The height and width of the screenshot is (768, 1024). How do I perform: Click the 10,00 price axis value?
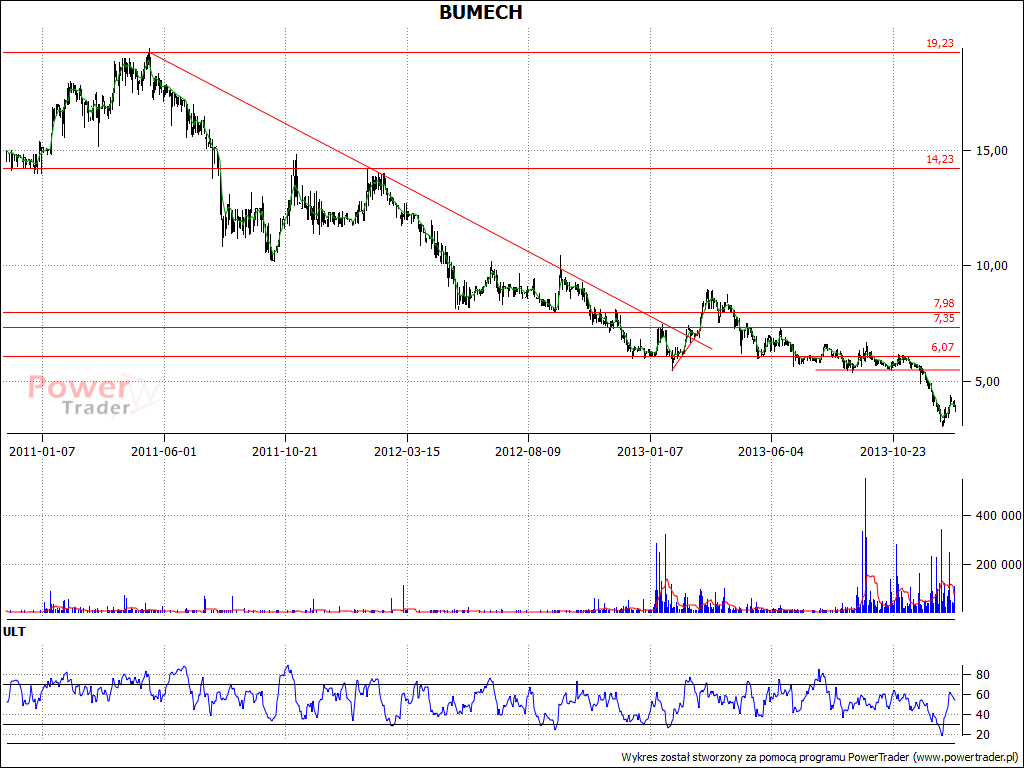click(x=991, y=266)
